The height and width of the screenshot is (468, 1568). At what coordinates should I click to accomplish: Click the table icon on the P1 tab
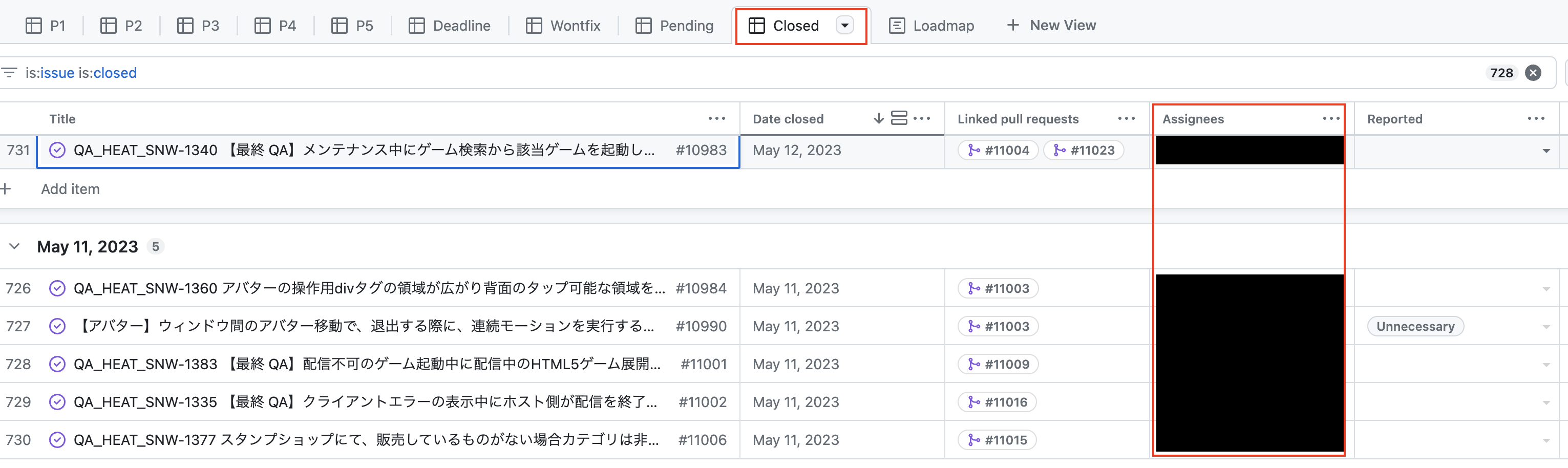pos(35,25)
